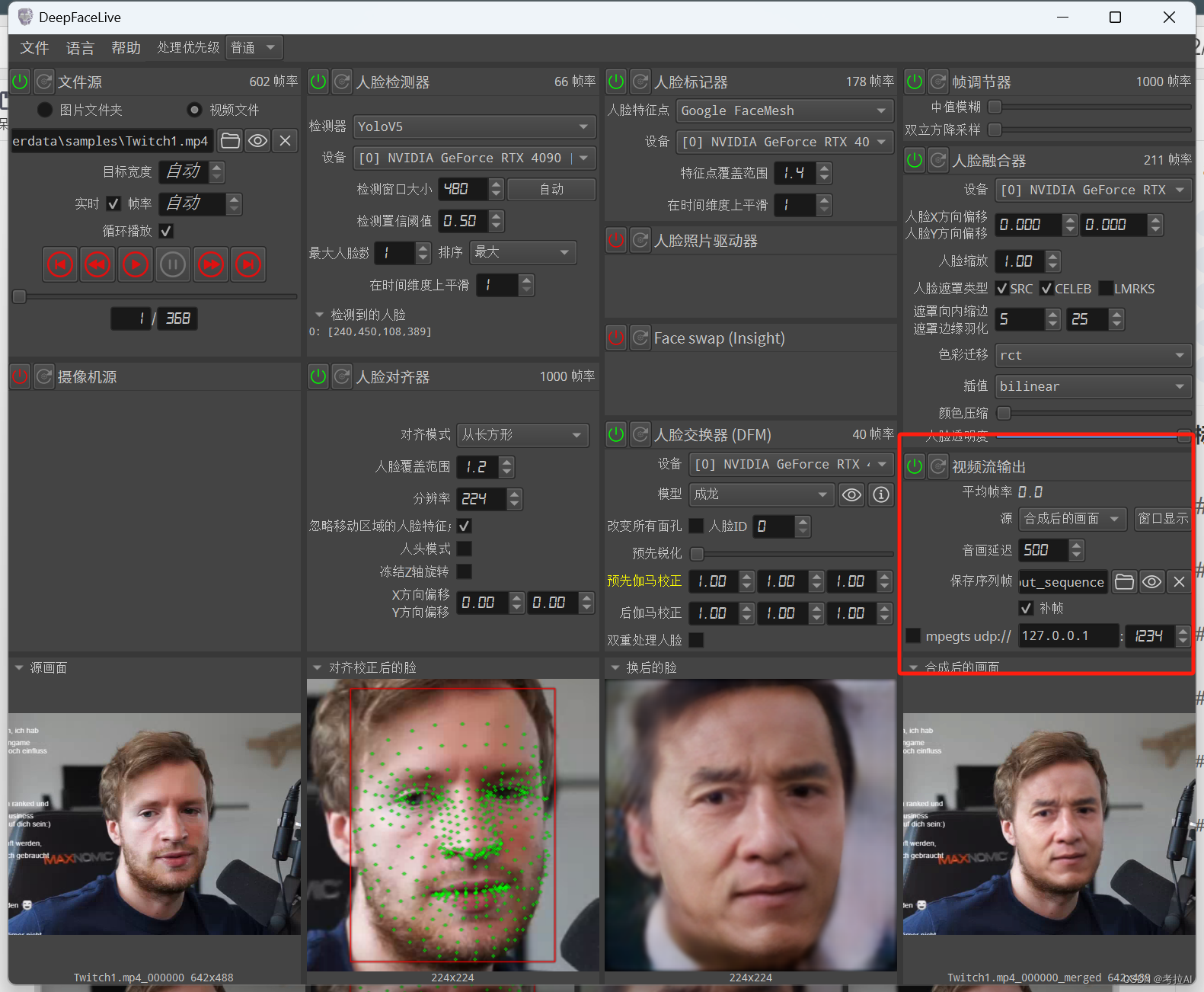This screenshot has width=1204, height=992.
Task: Adjust 颜色压缩 slider
Action: 1094,413
